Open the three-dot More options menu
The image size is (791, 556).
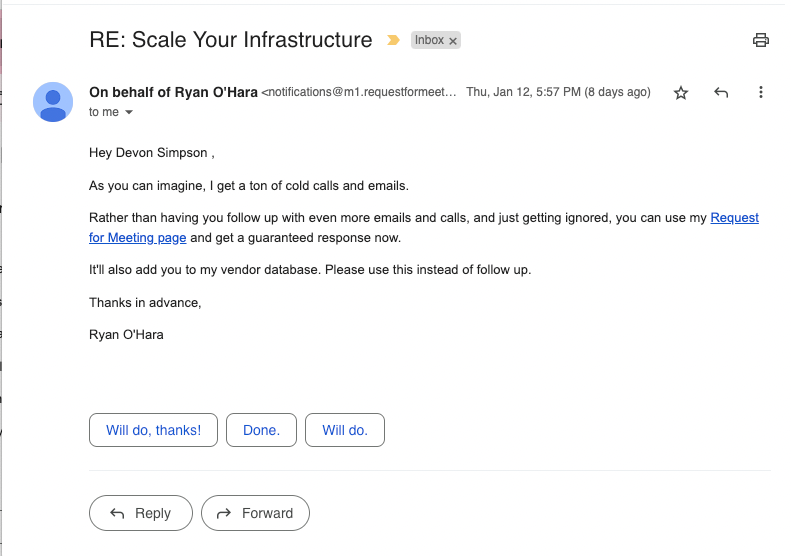coord(761,93)
